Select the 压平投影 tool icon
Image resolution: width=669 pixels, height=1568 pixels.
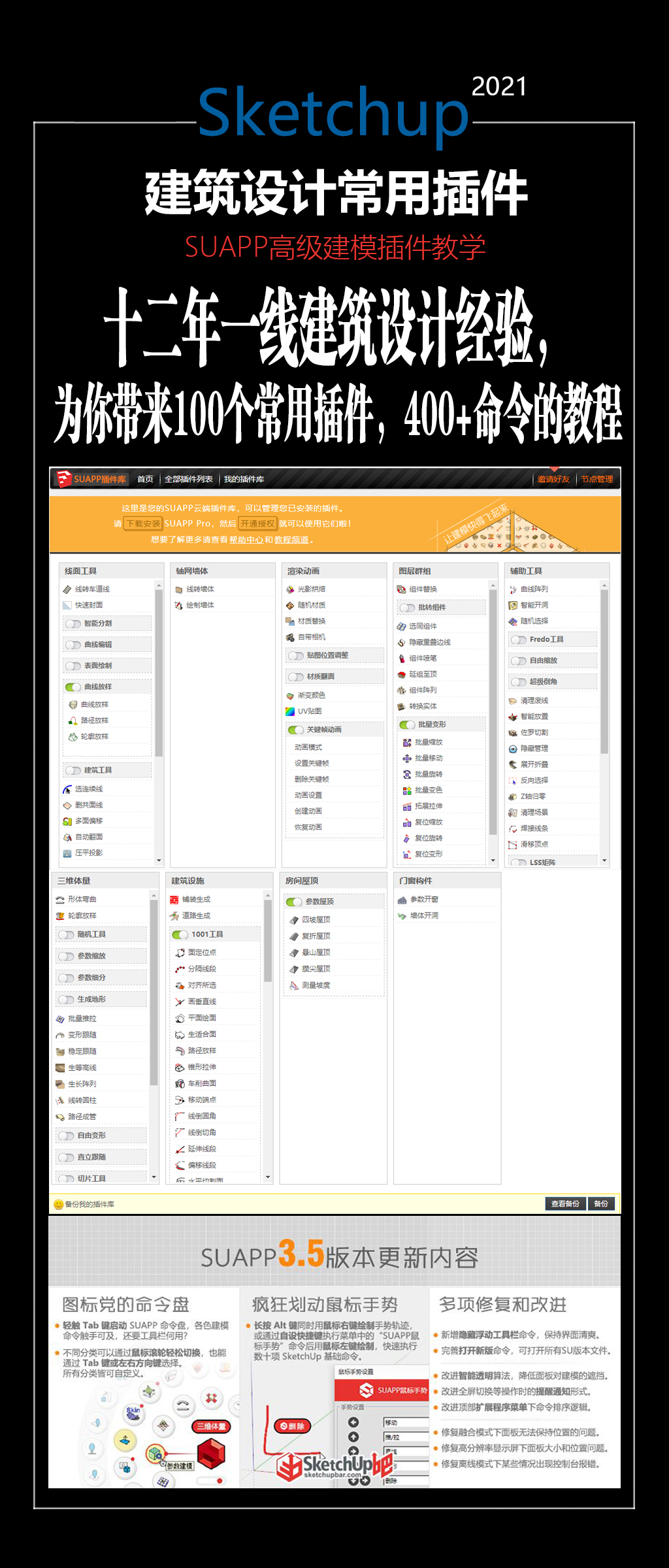(x=67, y=853)
